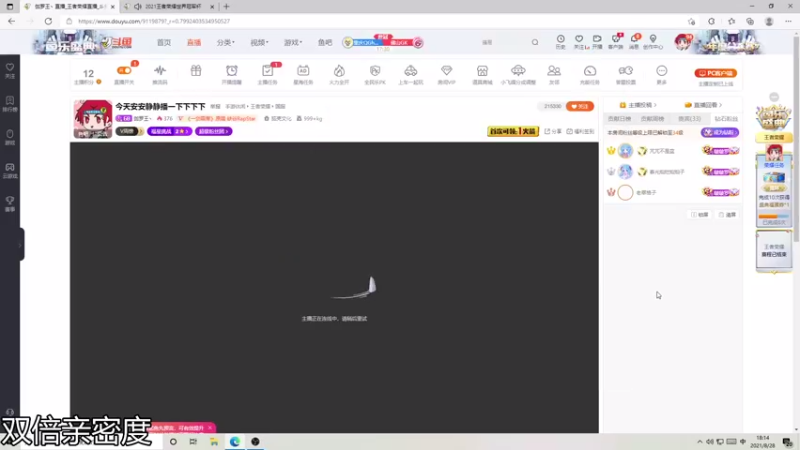Open the trophy icon in left sidebar

click(10, 204)
